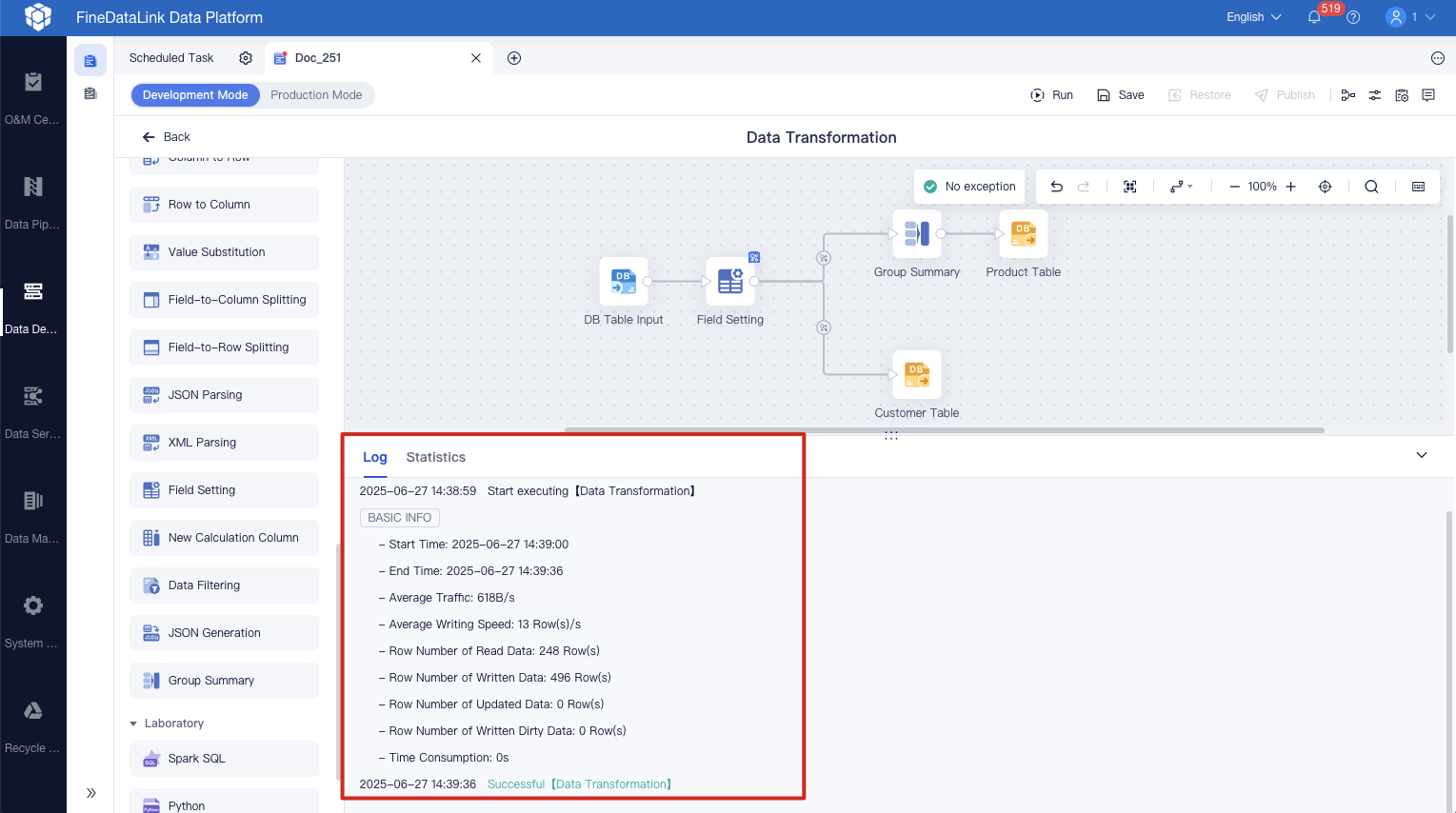
Task: Choose the Spark SQL operator
Action: click(224, 759)
